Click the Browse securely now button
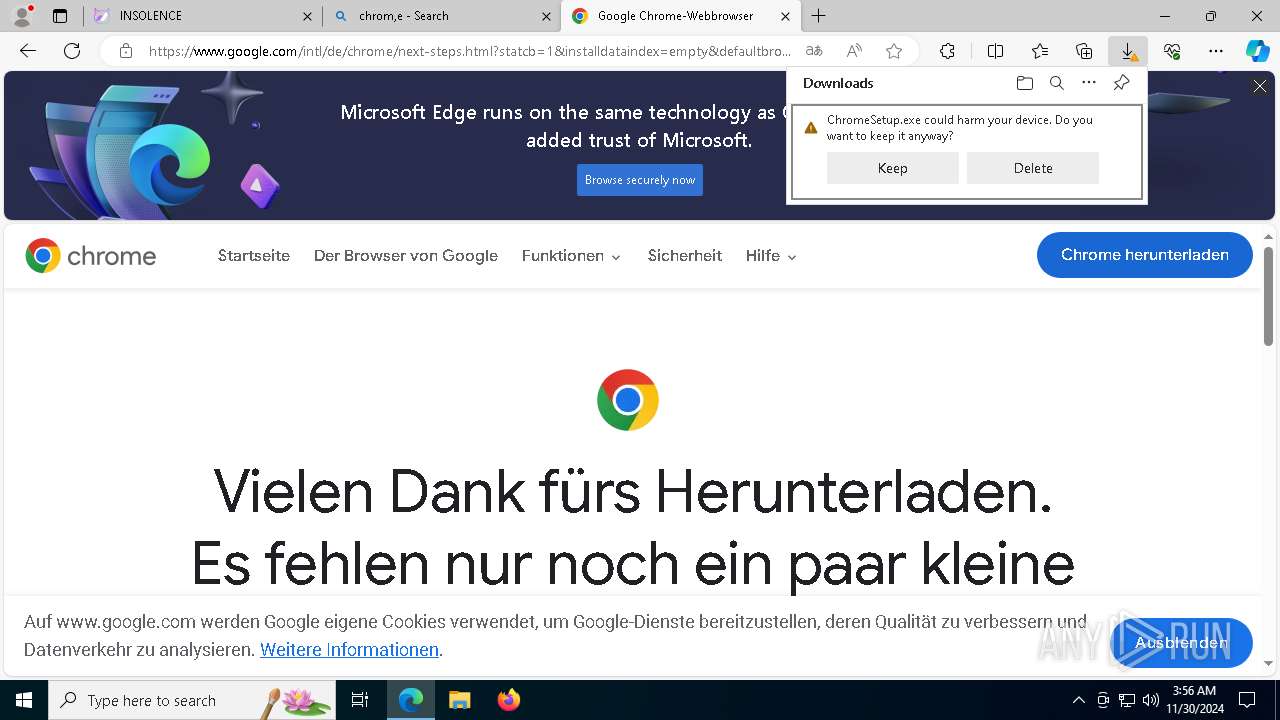The height and width of the screenshot is (720, 1280). coord(640,180)
